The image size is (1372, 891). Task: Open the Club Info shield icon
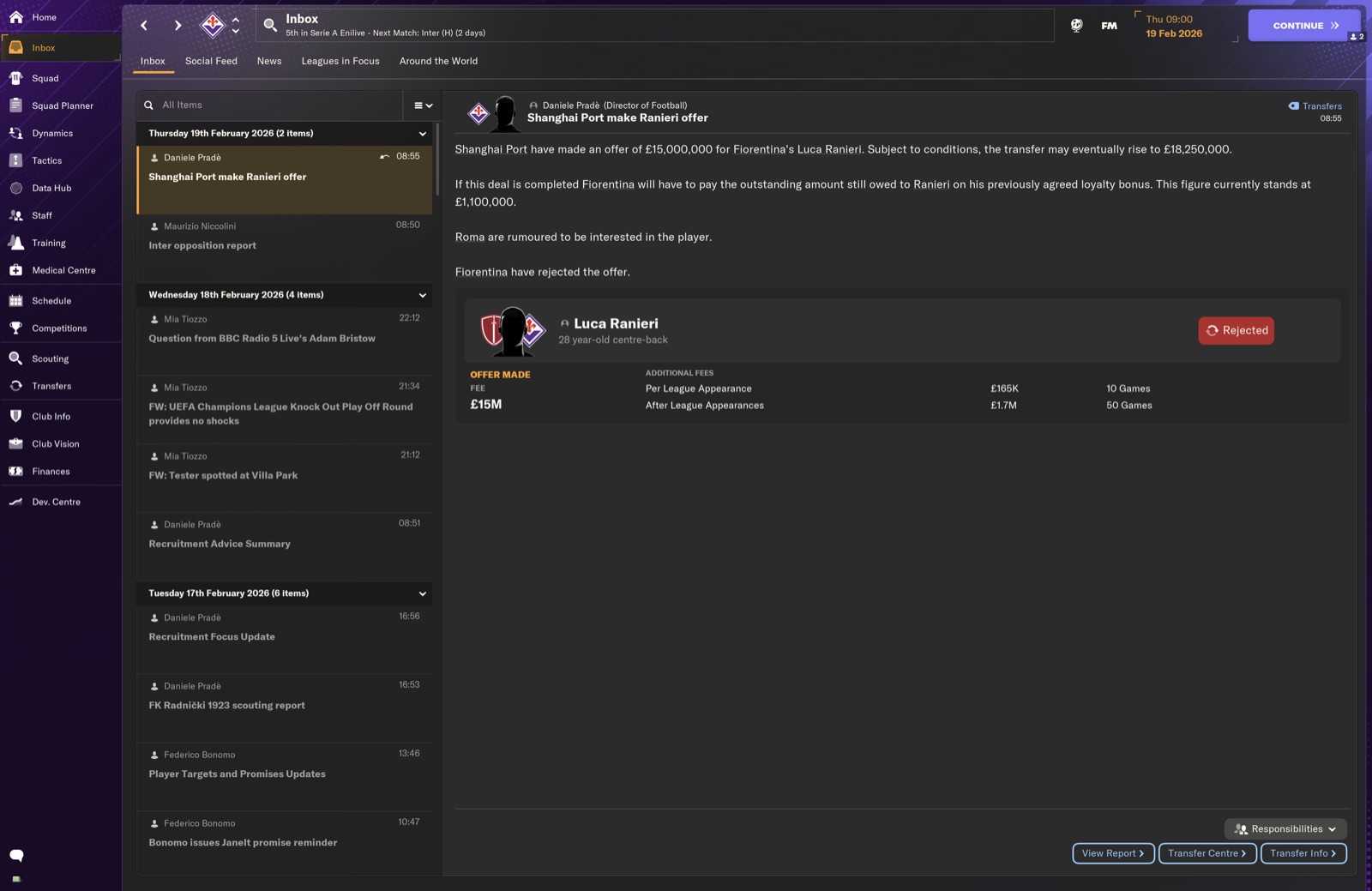point(15,416)
